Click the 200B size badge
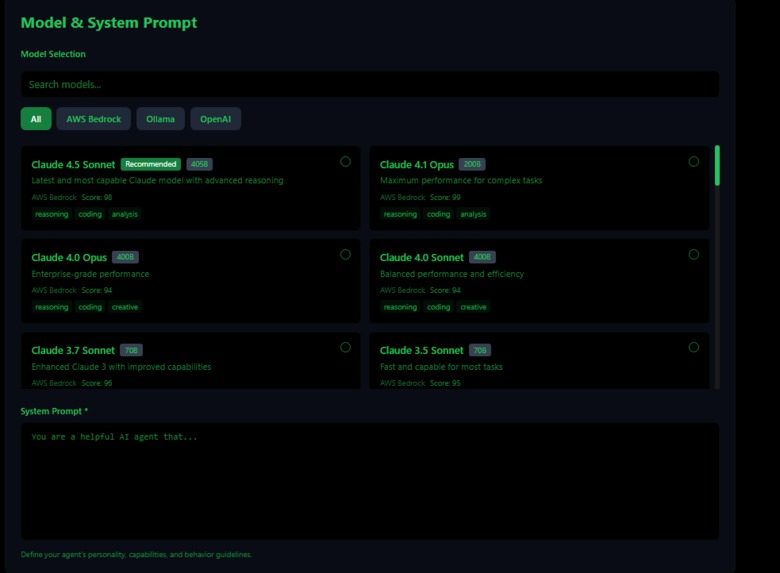 click(472, 164)
